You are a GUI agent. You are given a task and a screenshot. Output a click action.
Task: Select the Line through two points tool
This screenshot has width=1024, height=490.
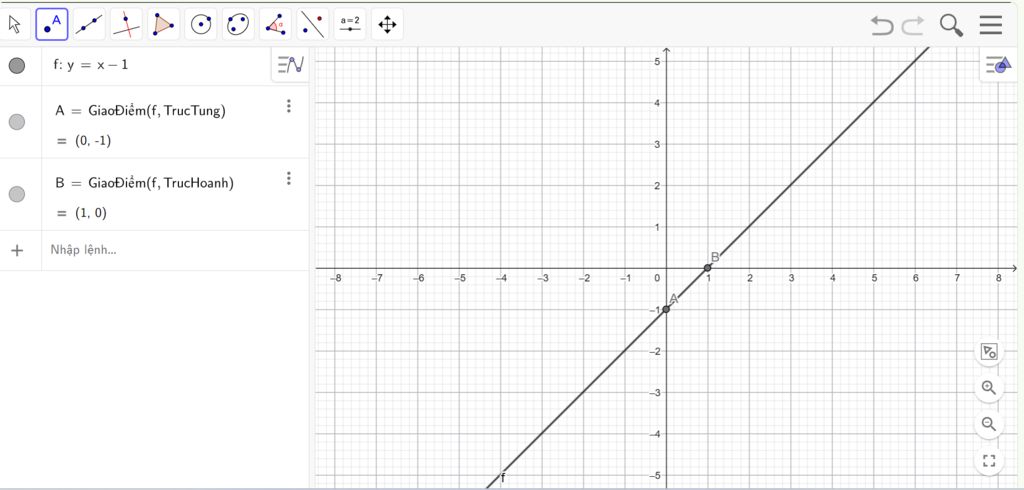(x=89, y=25)
